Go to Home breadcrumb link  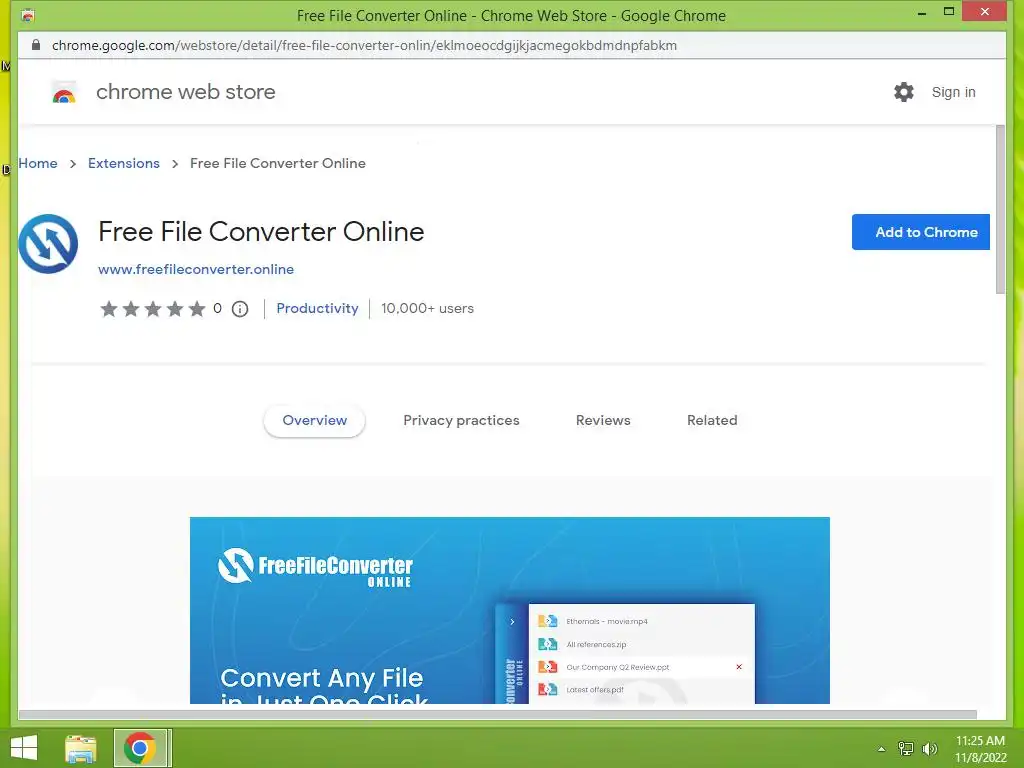tap(38, 163)
